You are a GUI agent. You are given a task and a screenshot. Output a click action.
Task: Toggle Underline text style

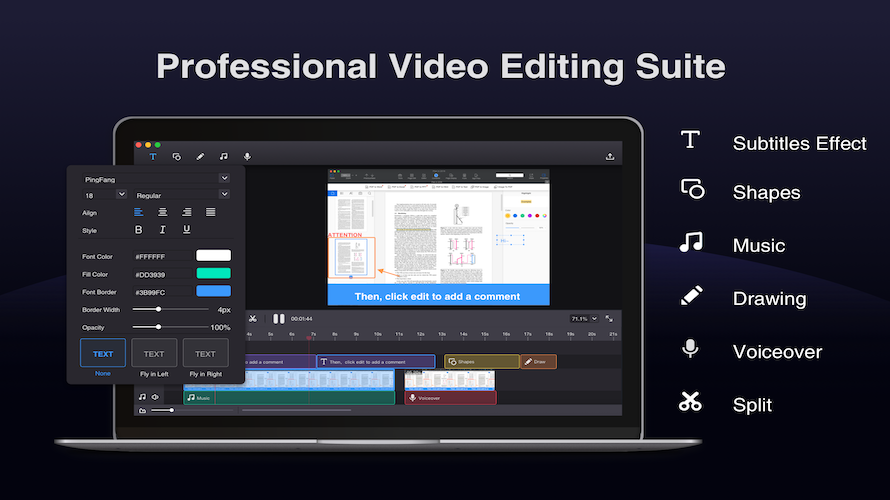[x=186, y=230]
